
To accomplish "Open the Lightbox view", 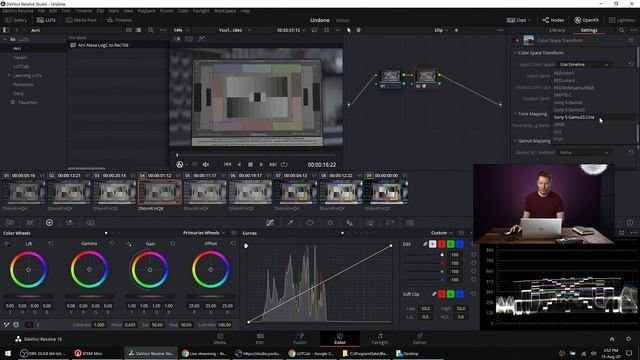I will pyautogui.click(x=622, y=20).
